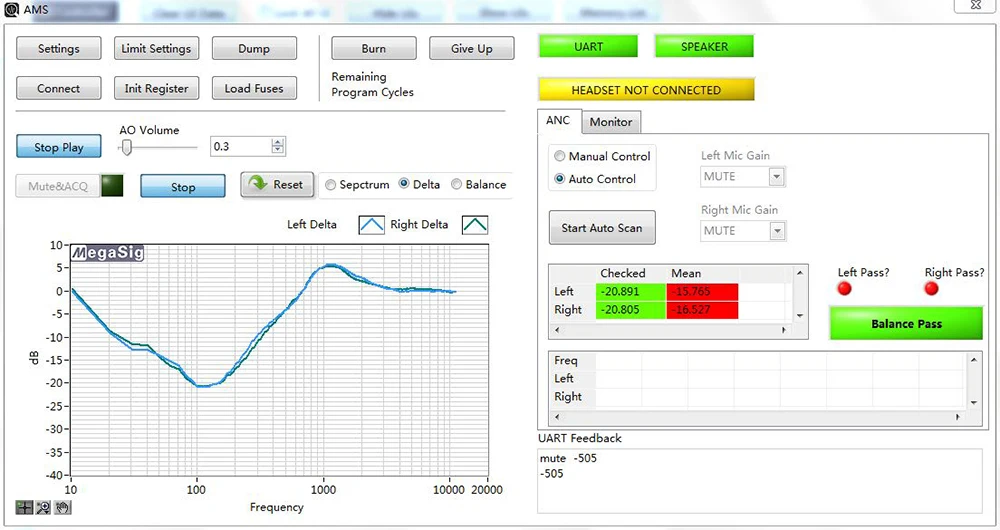Image resolution: width=1000 pixels, height=530 pixels.
Task: Select the graph pan hand tool
Action: [61, 507]
